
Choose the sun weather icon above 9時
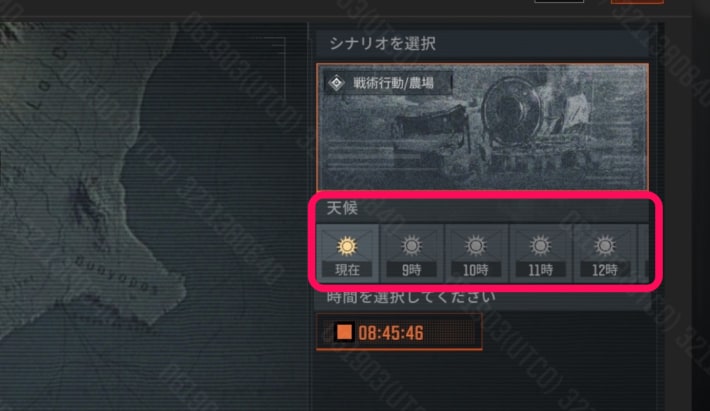click(x=411, y=246)
